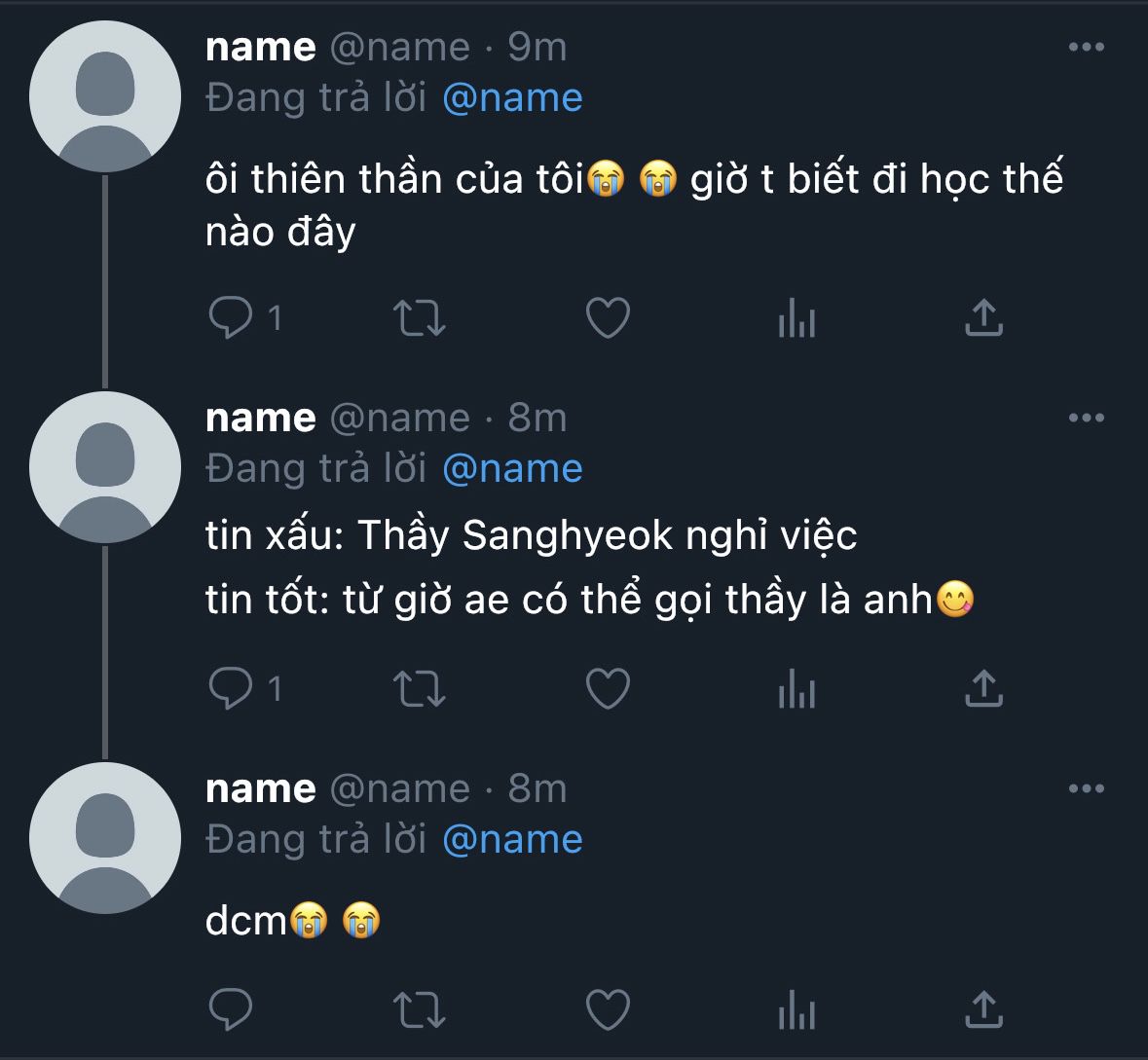Viewport: 1148px width, 1060px height.
Task: View analytics of the 'Thầy Sanghyeok' tweet
Action: [796, 688]
